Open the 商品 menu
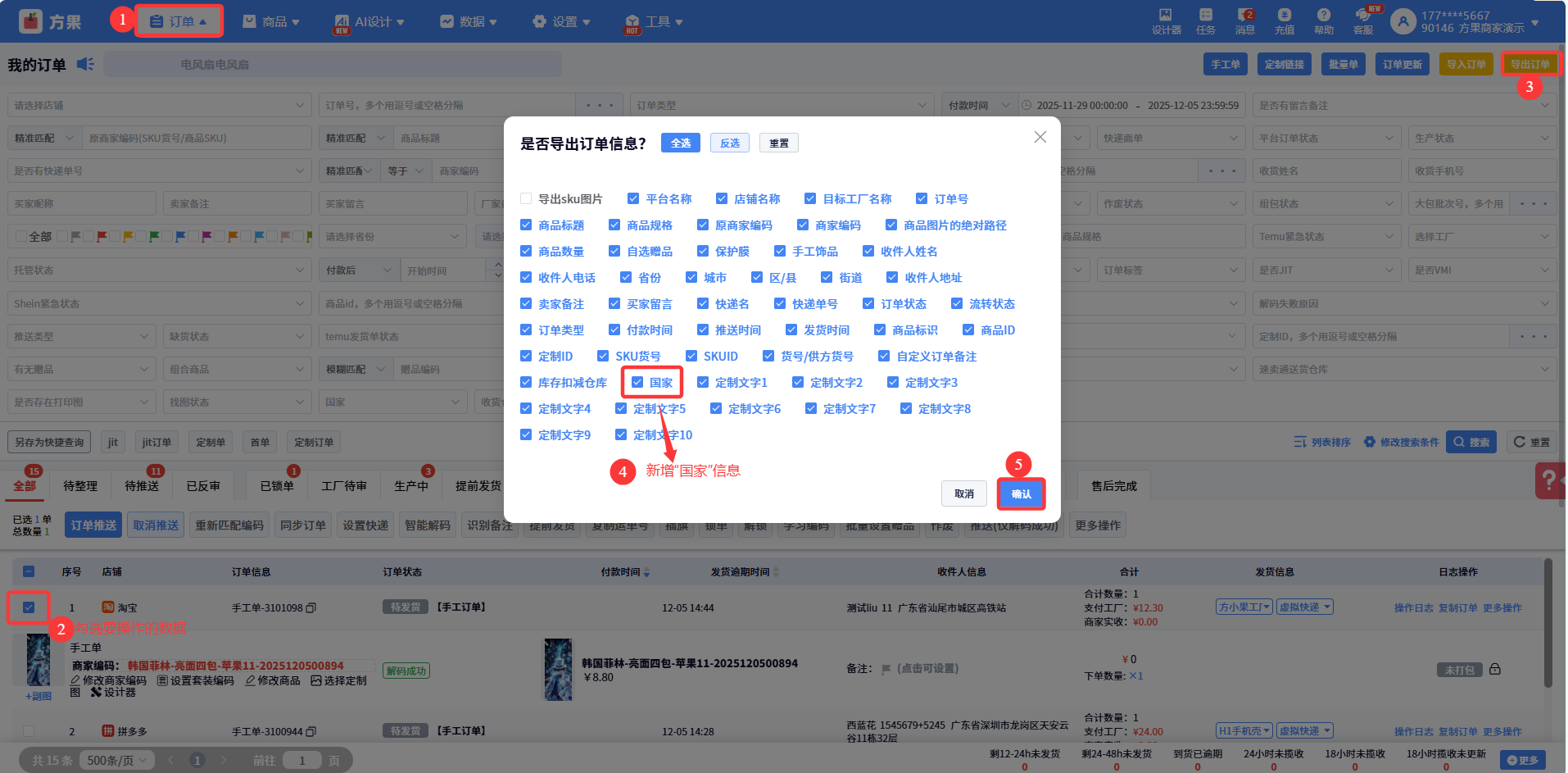Screen dimensions: 1568x773 (271, 21)
